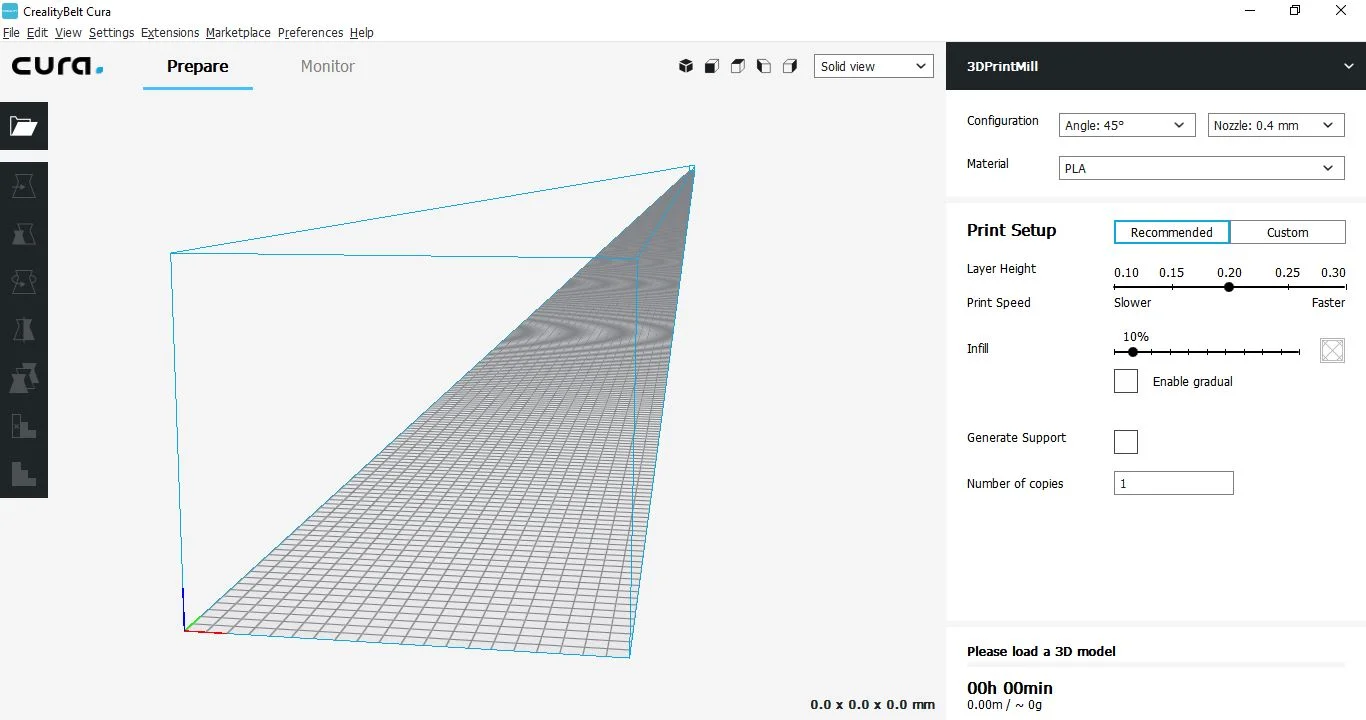The height and width of the screenshot is (720, 1366).
Task: Click the "Faster" print speed label
Action: pos(1329,302)
